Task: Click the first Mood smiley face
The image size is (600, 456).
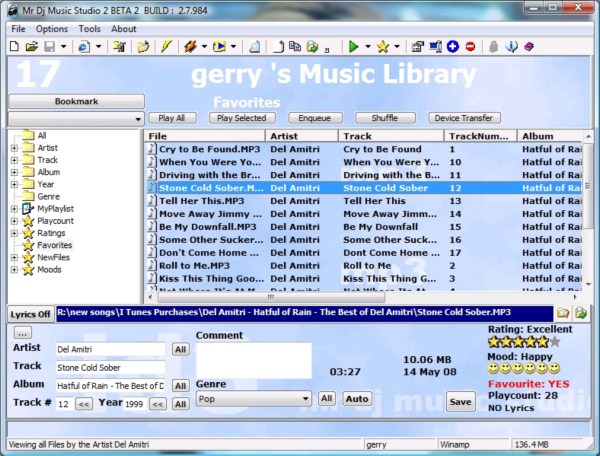Action: pos(494,369)
